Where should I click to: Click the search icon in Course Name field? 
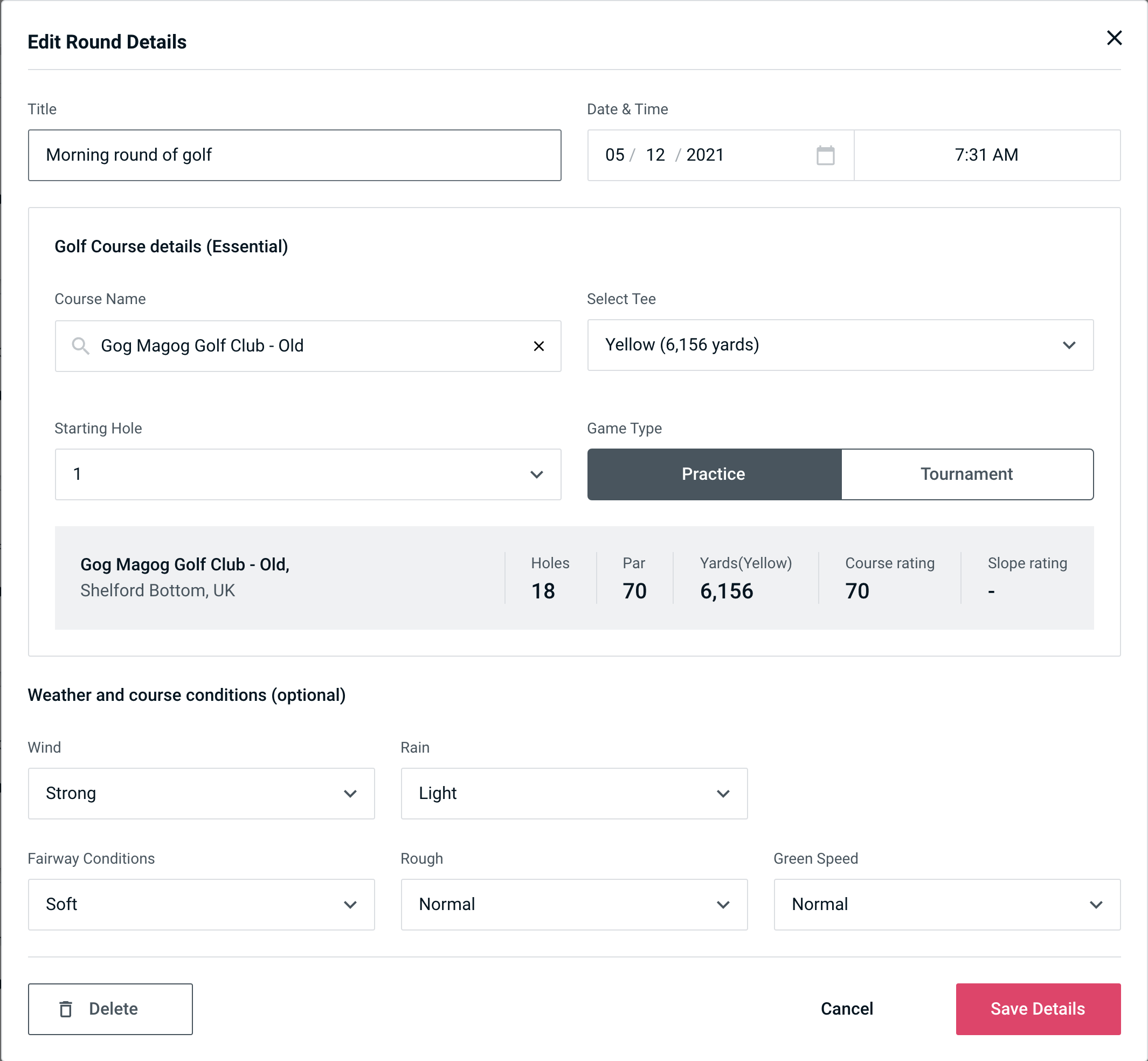coord(81,346)
